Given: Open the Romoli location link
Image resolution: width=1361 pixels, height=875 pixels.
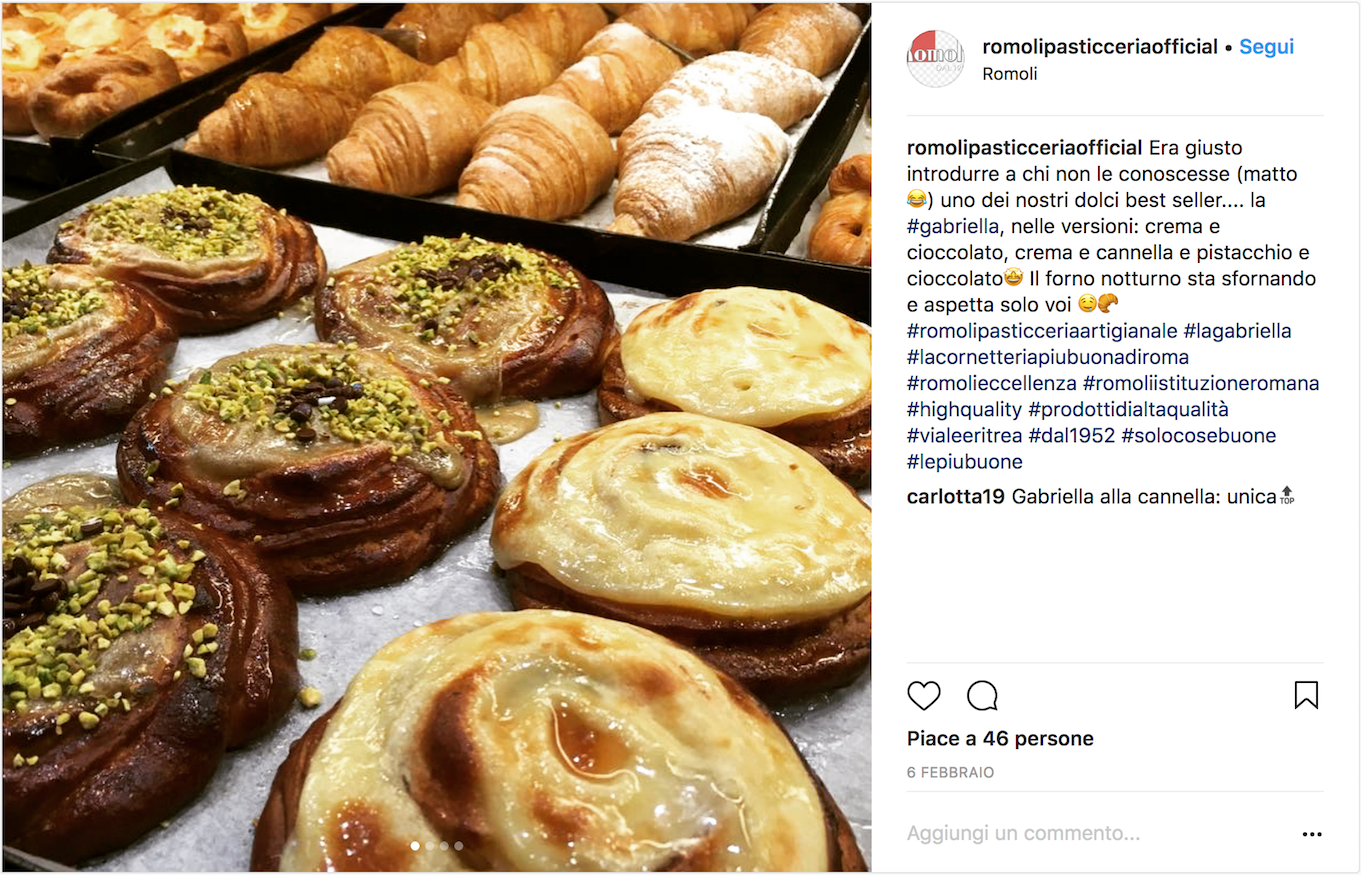Looking at the screenshot, I should click(1009, 74).
